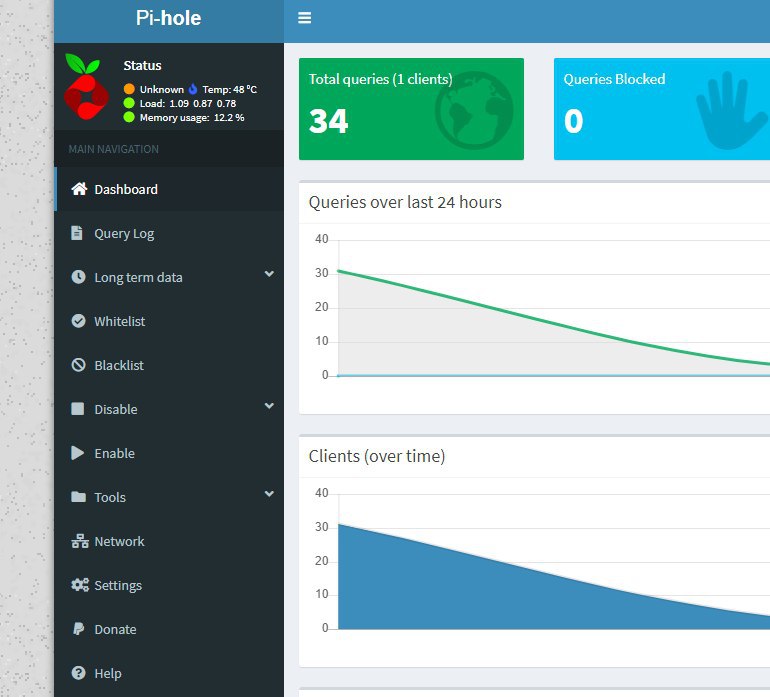Click the Pi-hole title header
The image size is (770, 697).
point(168,18)
